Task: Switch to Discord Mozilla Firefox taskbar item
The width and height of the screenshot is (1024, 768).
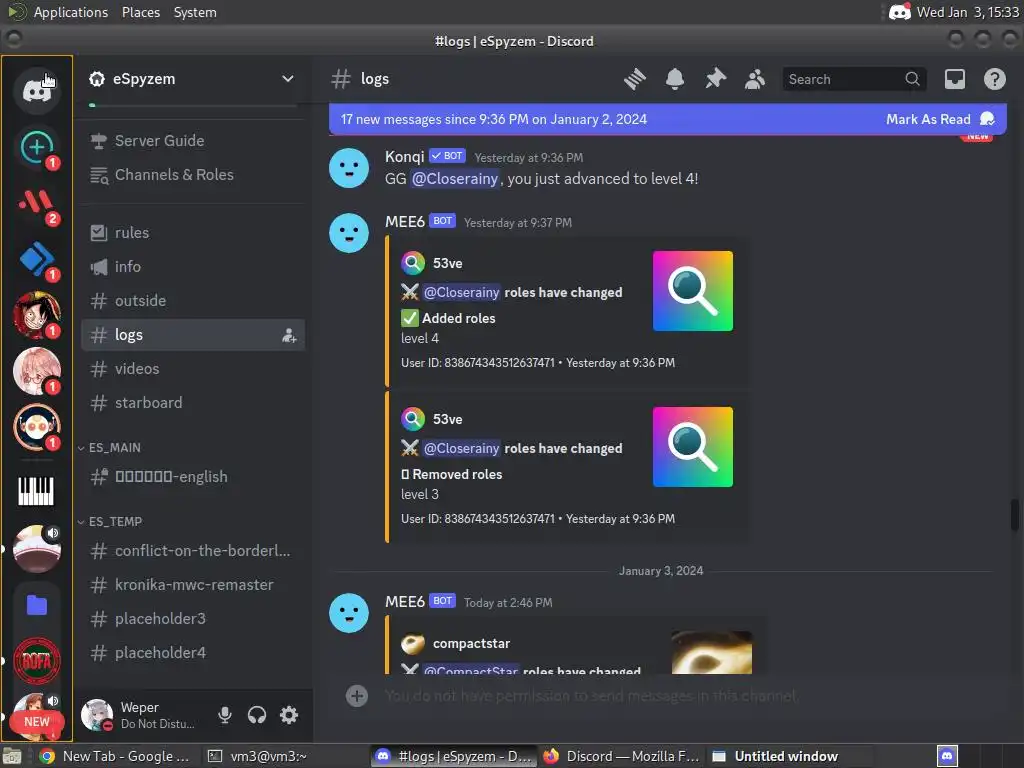Action: click(x=622, y=756)
